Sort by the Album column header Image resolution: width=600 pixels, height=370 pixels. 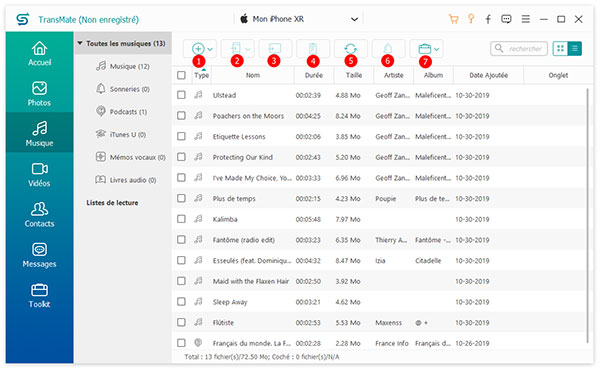pos(433,75)
